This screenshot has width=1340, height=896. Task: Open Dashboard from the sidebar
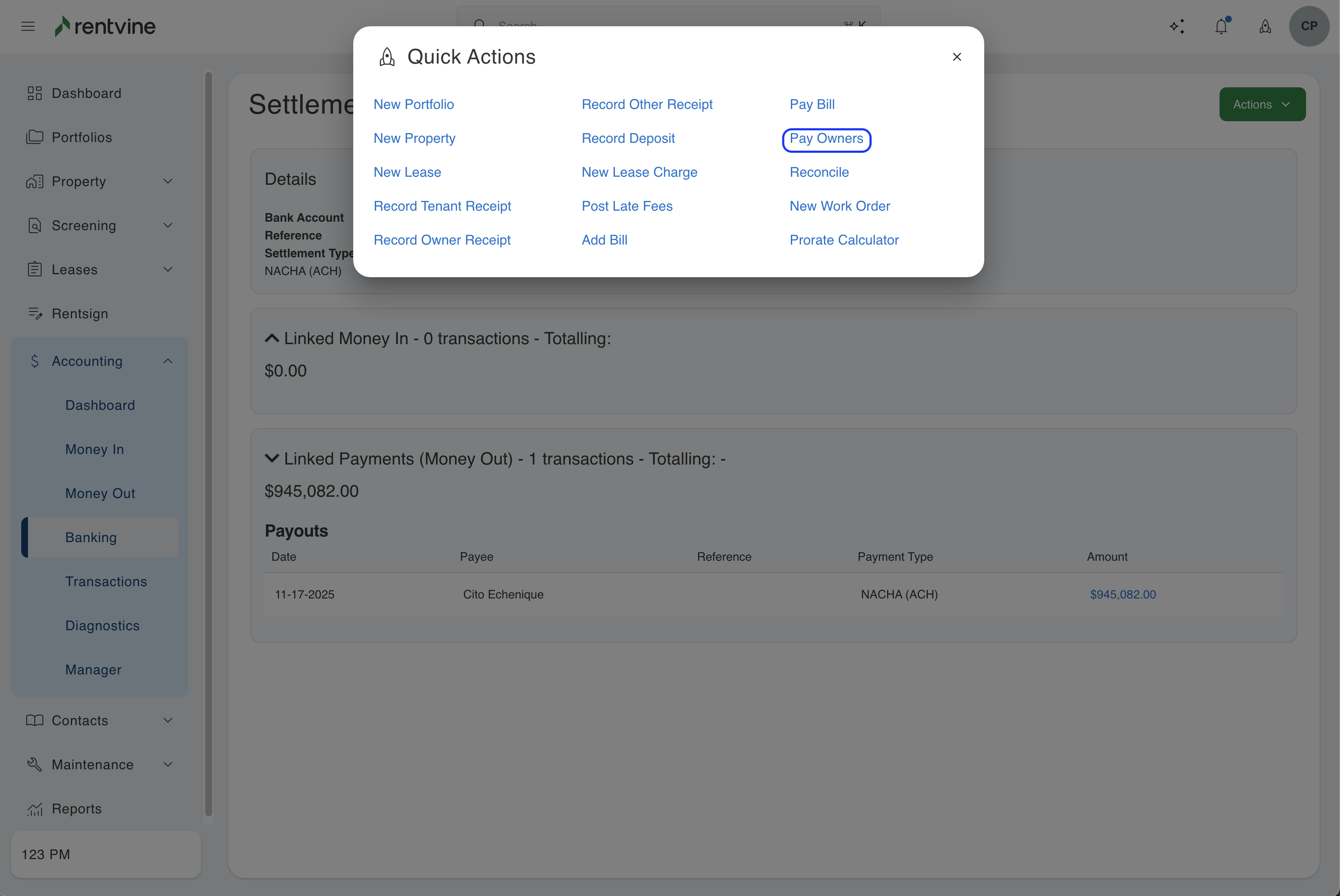click(x=87, y=93)
